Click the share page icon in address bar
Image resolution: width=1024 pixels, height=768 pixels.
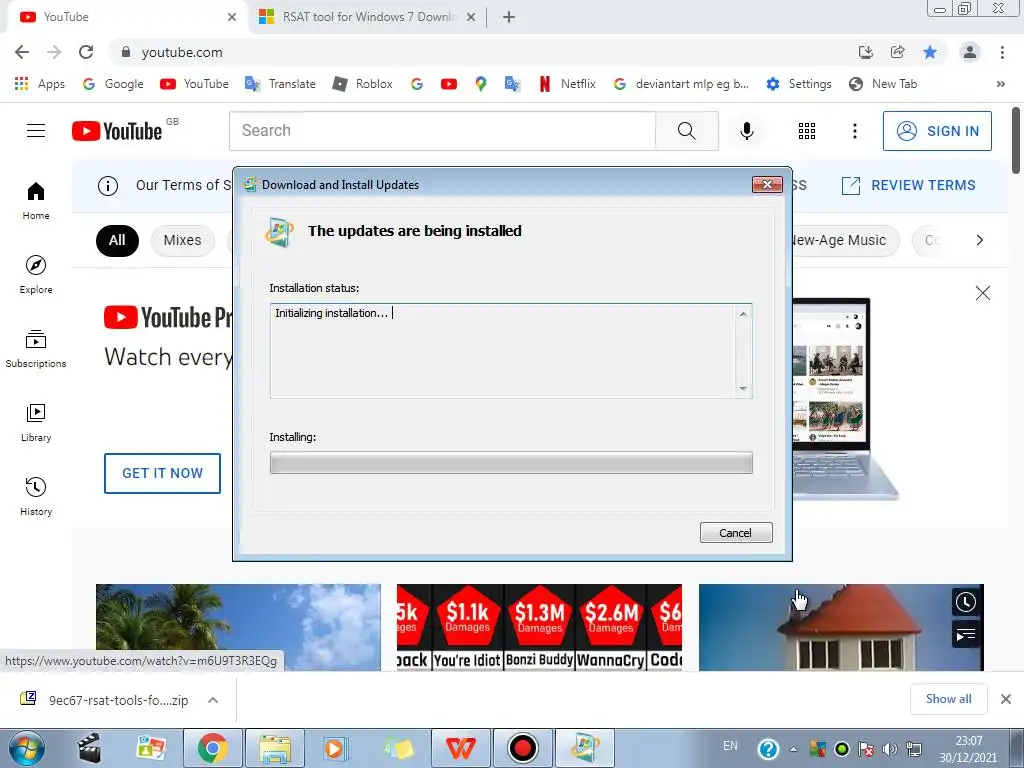pyautogui.click(x=897, y=52)
